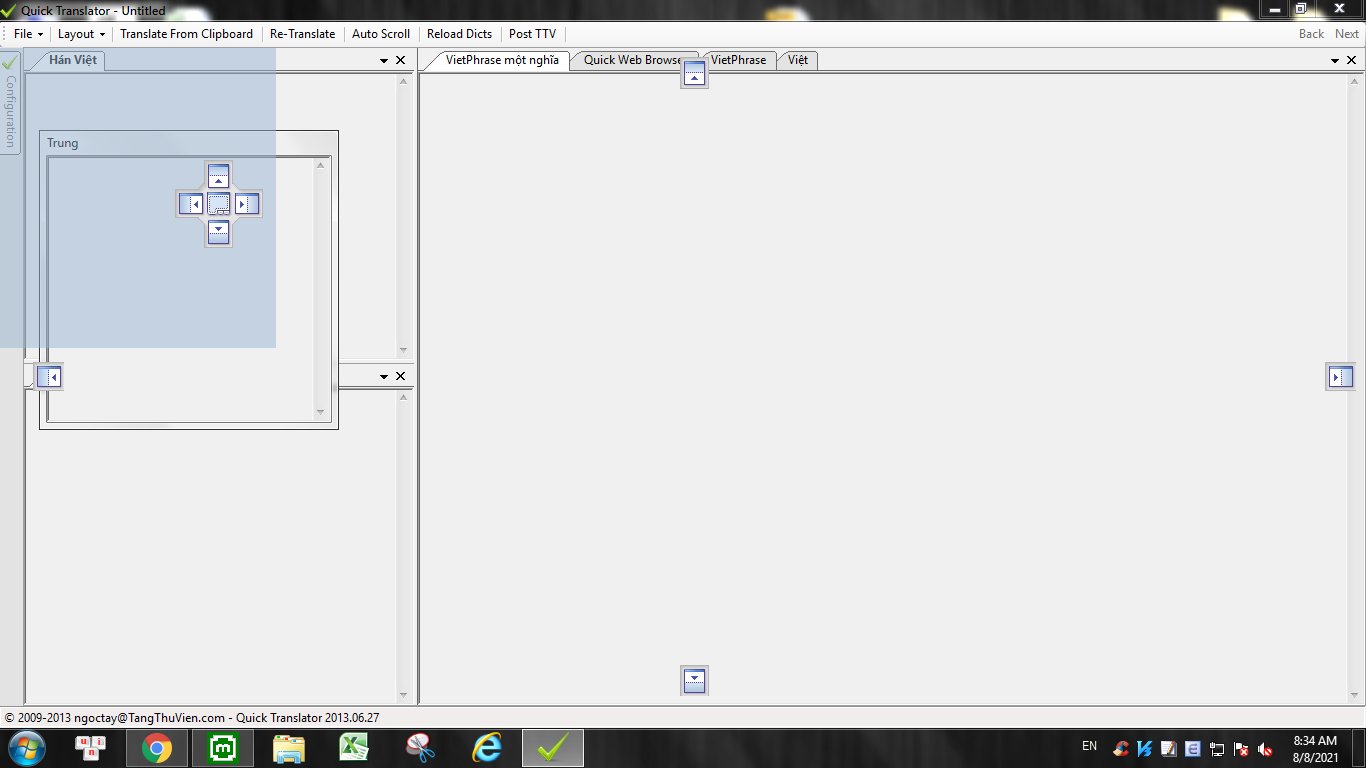Image resolution: width=1366 pixels, height=768 pixels.
Task: Expand the auto-hidden Configuration side panel
Action: click(x=11, y=102)
